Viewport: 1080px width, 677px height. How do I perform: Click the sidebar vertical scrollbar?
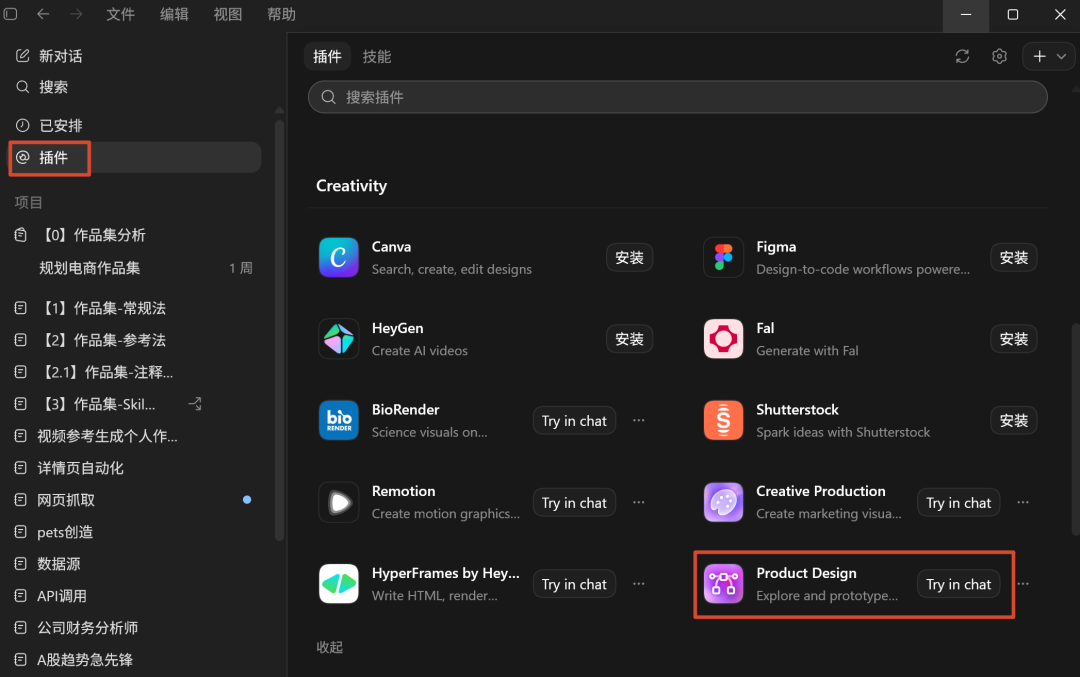[279, 330]
